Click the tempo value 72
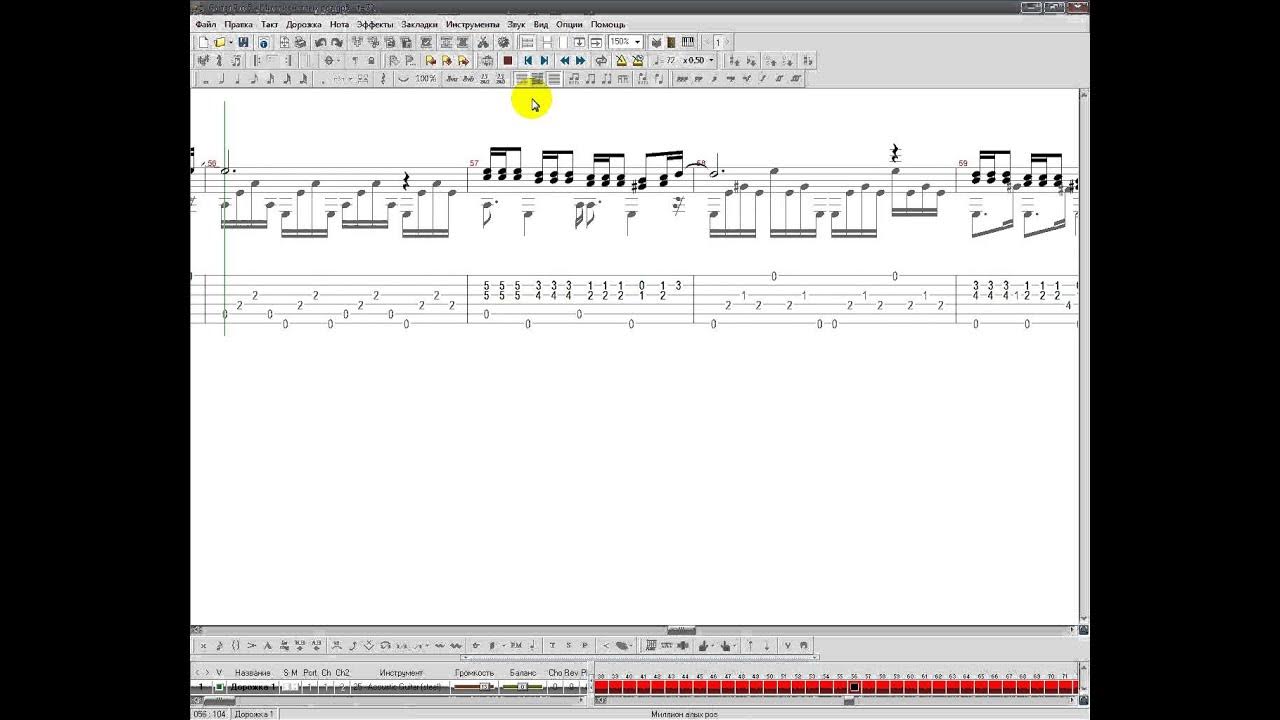 [x=671, y=60]
